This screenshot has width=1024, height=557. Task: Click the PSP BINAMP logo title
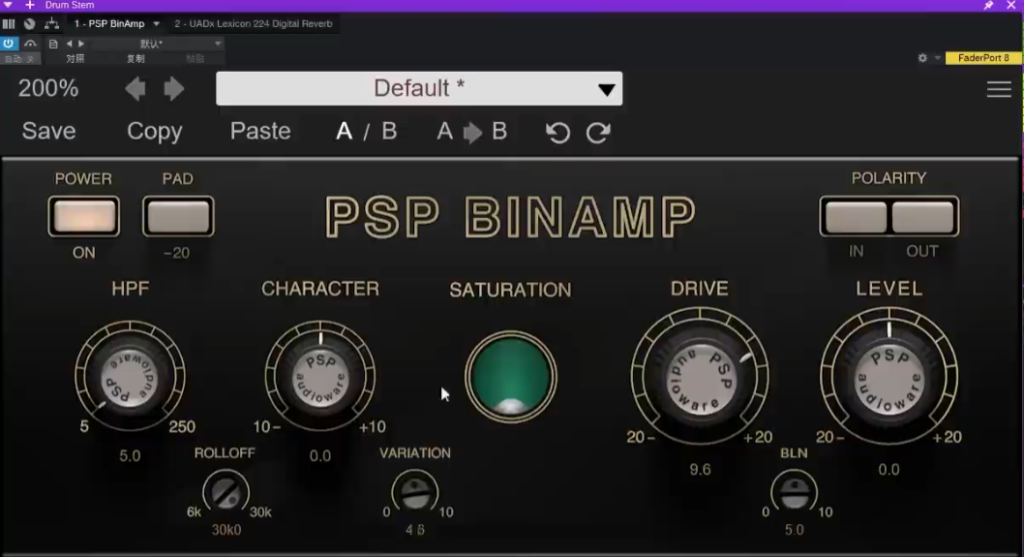(x=511, y=217)
